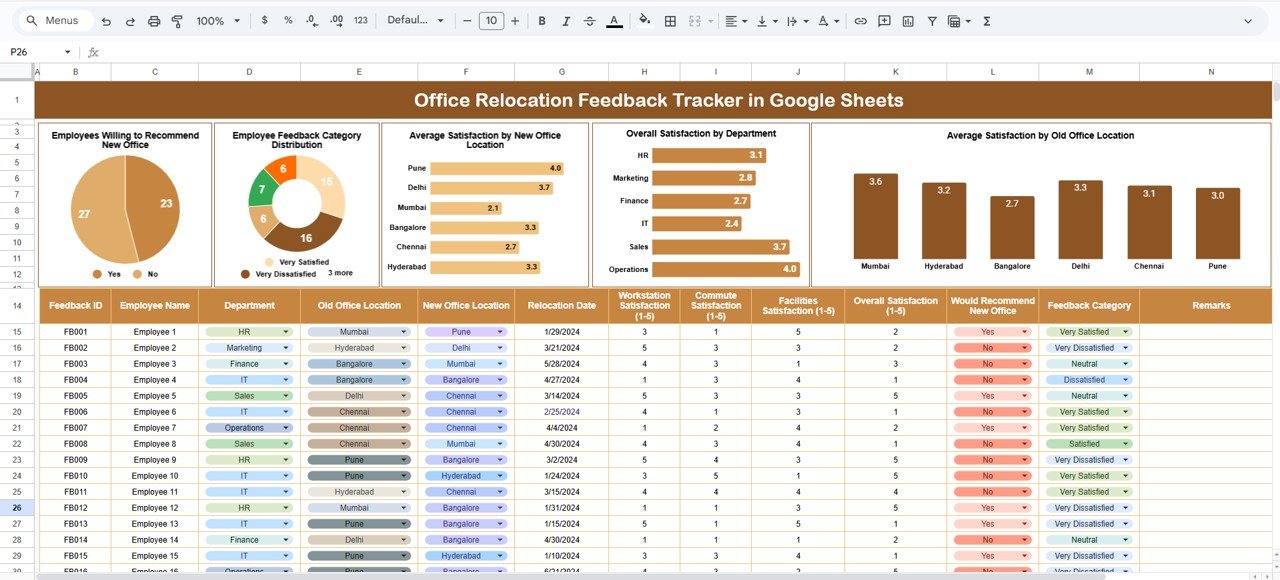Open the fill color picker
The height and width of the screenshot is (580, 1280).
tap(644, 21)
